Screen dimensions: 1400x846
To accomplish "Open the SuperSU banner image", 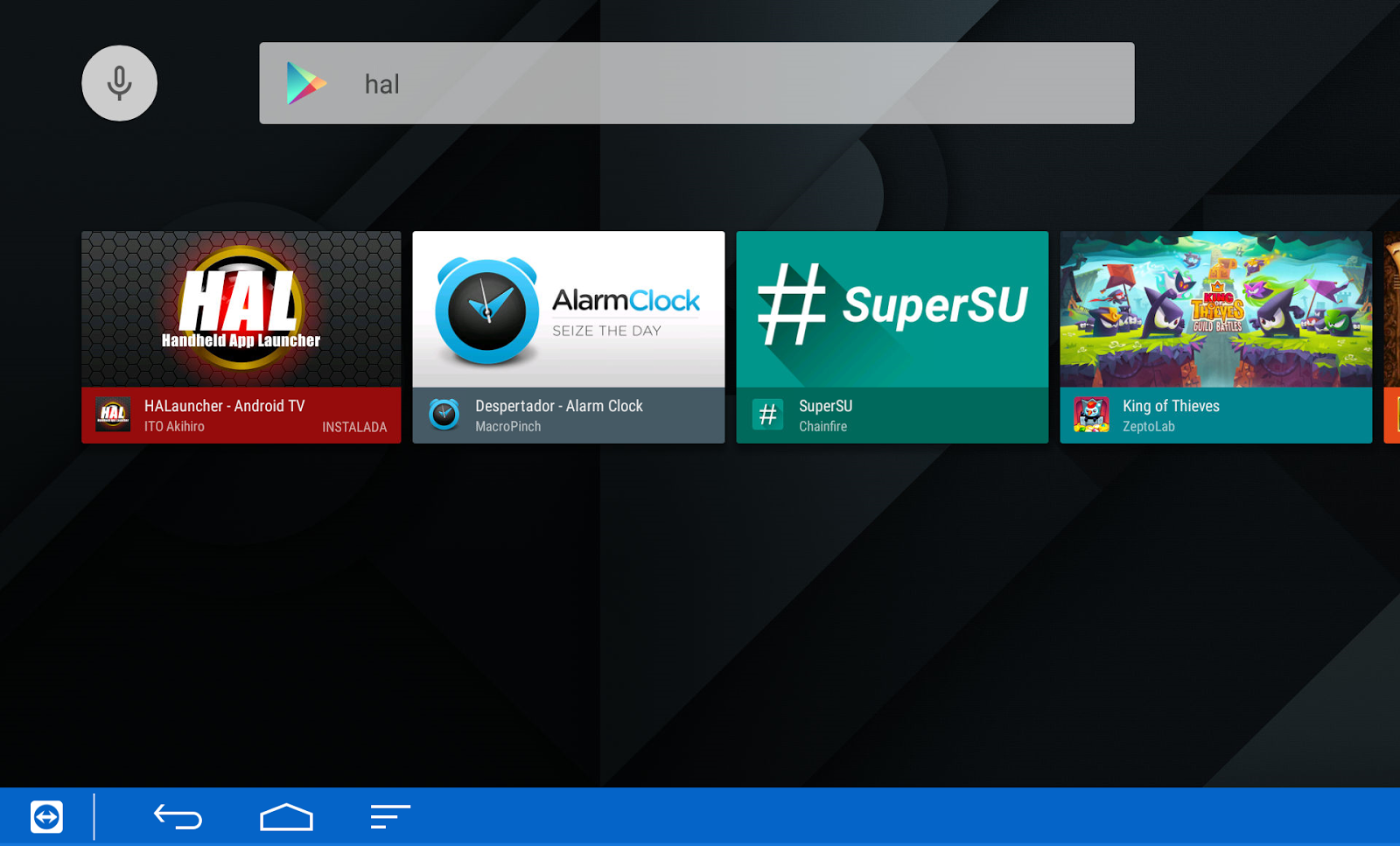I will [892, 309].
